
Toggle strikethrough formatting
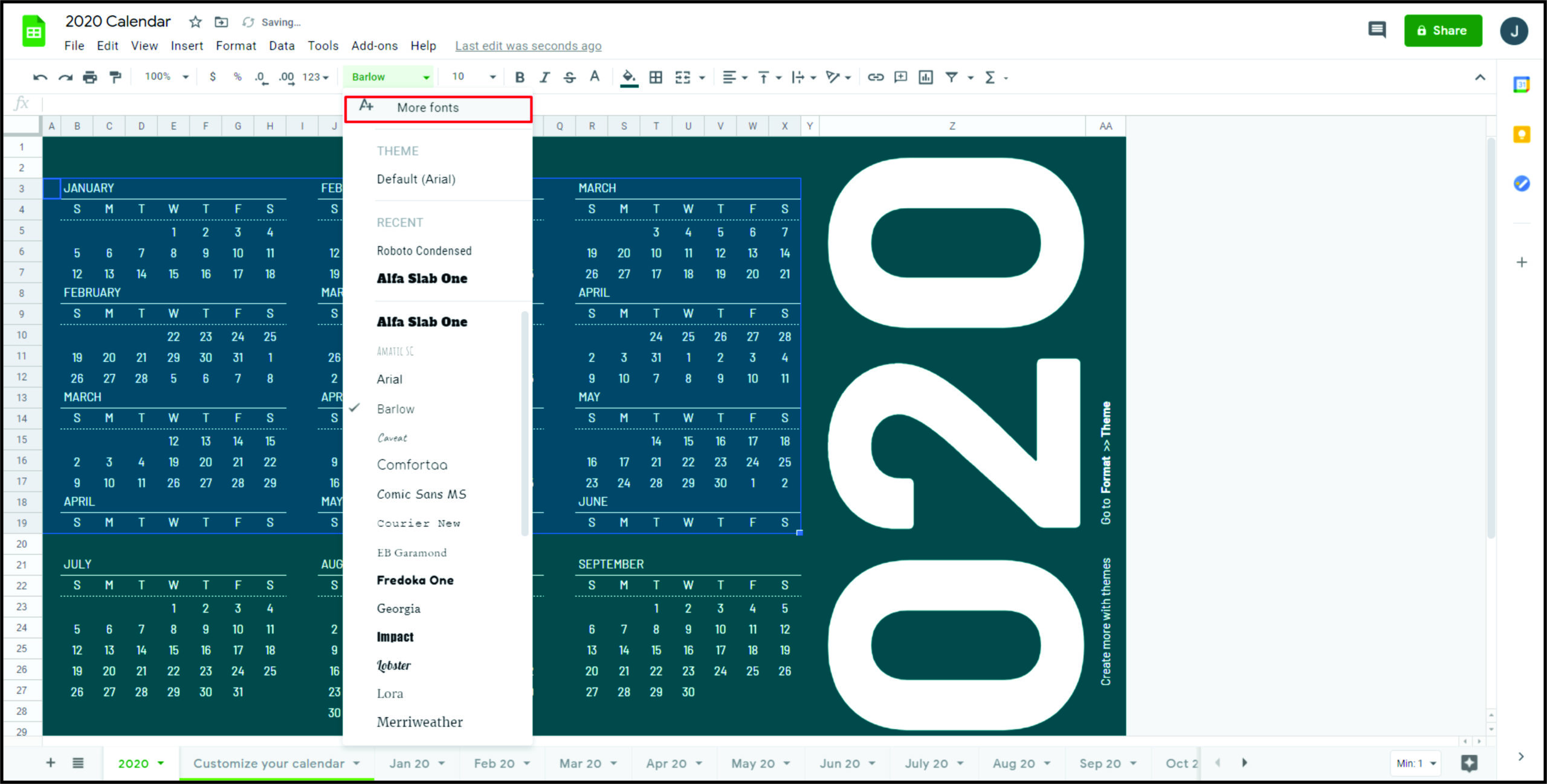click(x=569, y=77)
